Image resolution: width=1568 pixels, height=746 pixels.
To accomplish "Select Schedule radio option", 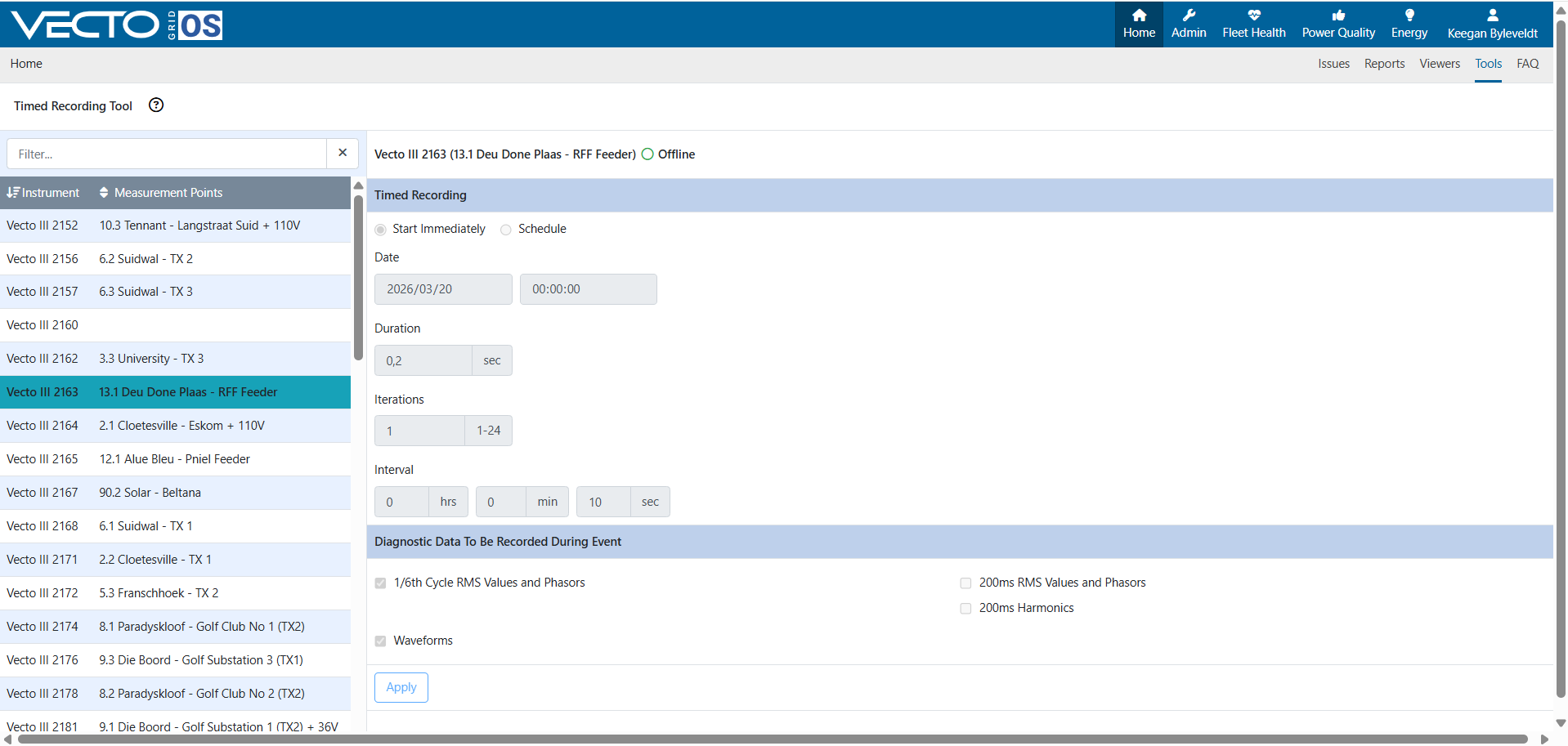I will 506,230.
